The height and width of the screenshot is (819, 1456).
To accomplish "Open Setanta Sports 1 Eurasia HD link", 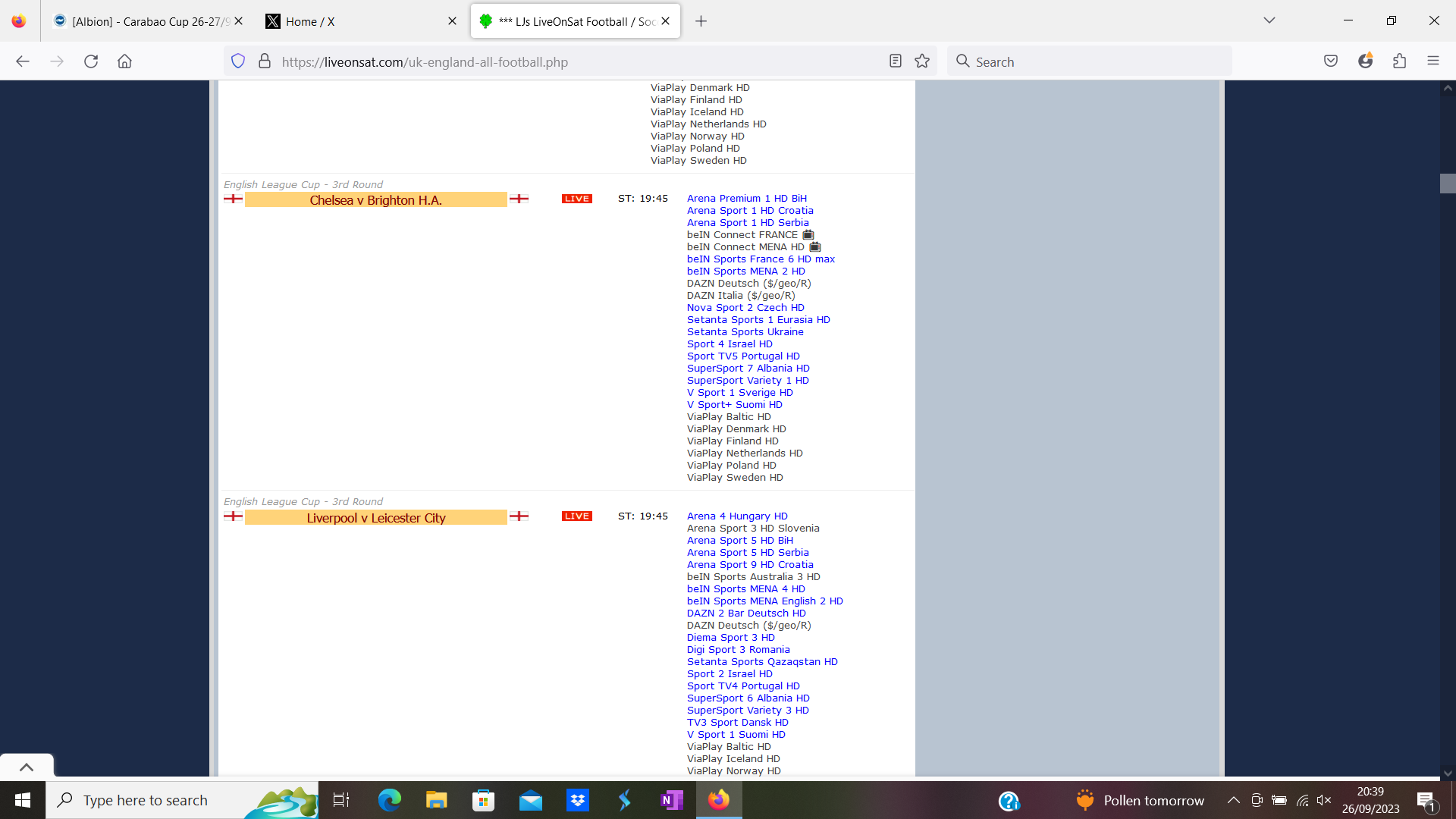I will (x=758, y=320).
